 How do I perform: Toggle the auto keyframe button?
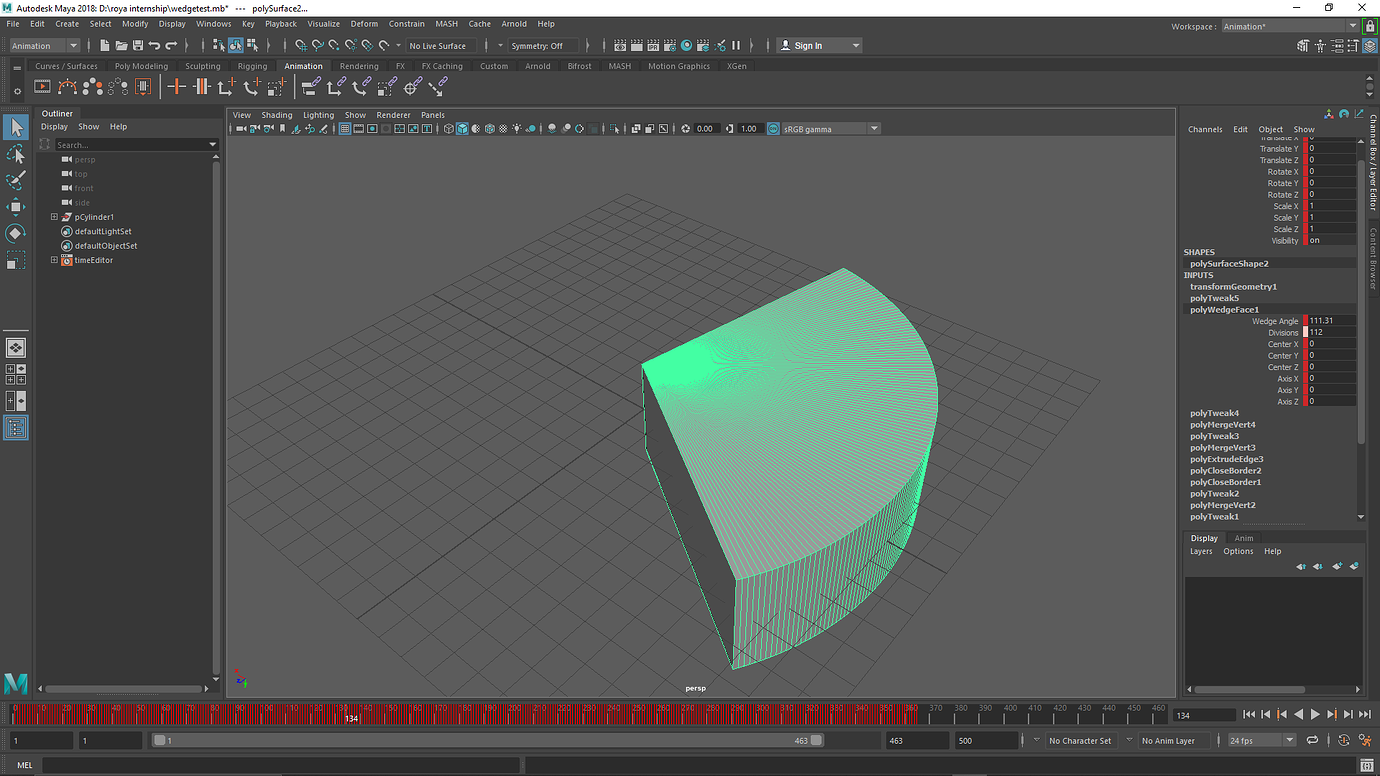tap(1344, 741)
